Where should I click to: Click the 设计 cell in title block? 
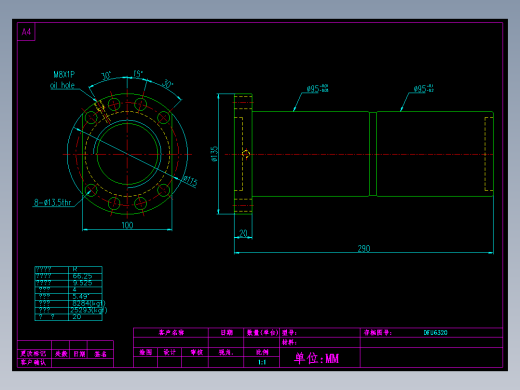pyautogui.click(x=169, y=352)
